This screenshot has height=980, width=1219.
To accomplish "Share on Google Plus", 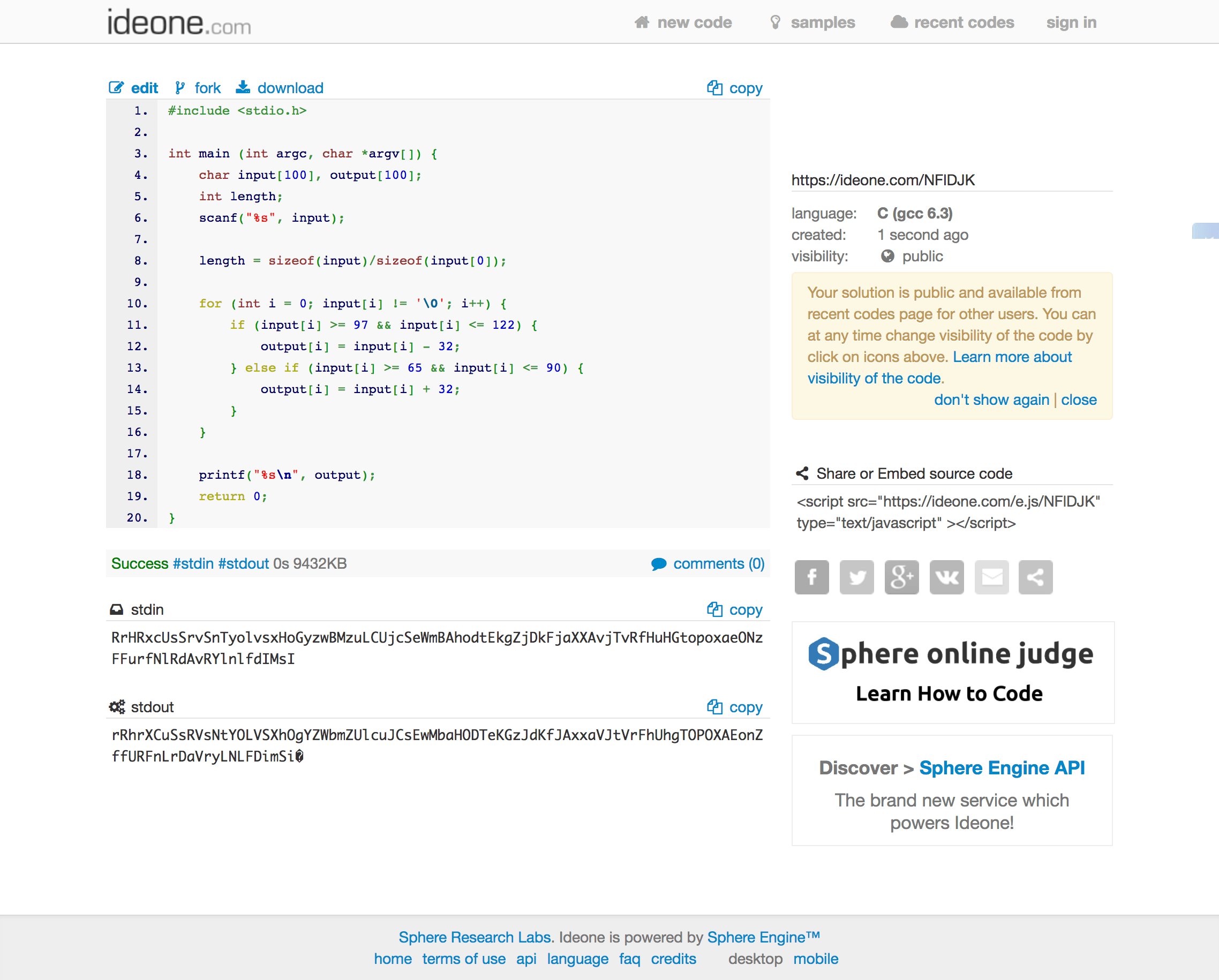I will click(901, 577).
